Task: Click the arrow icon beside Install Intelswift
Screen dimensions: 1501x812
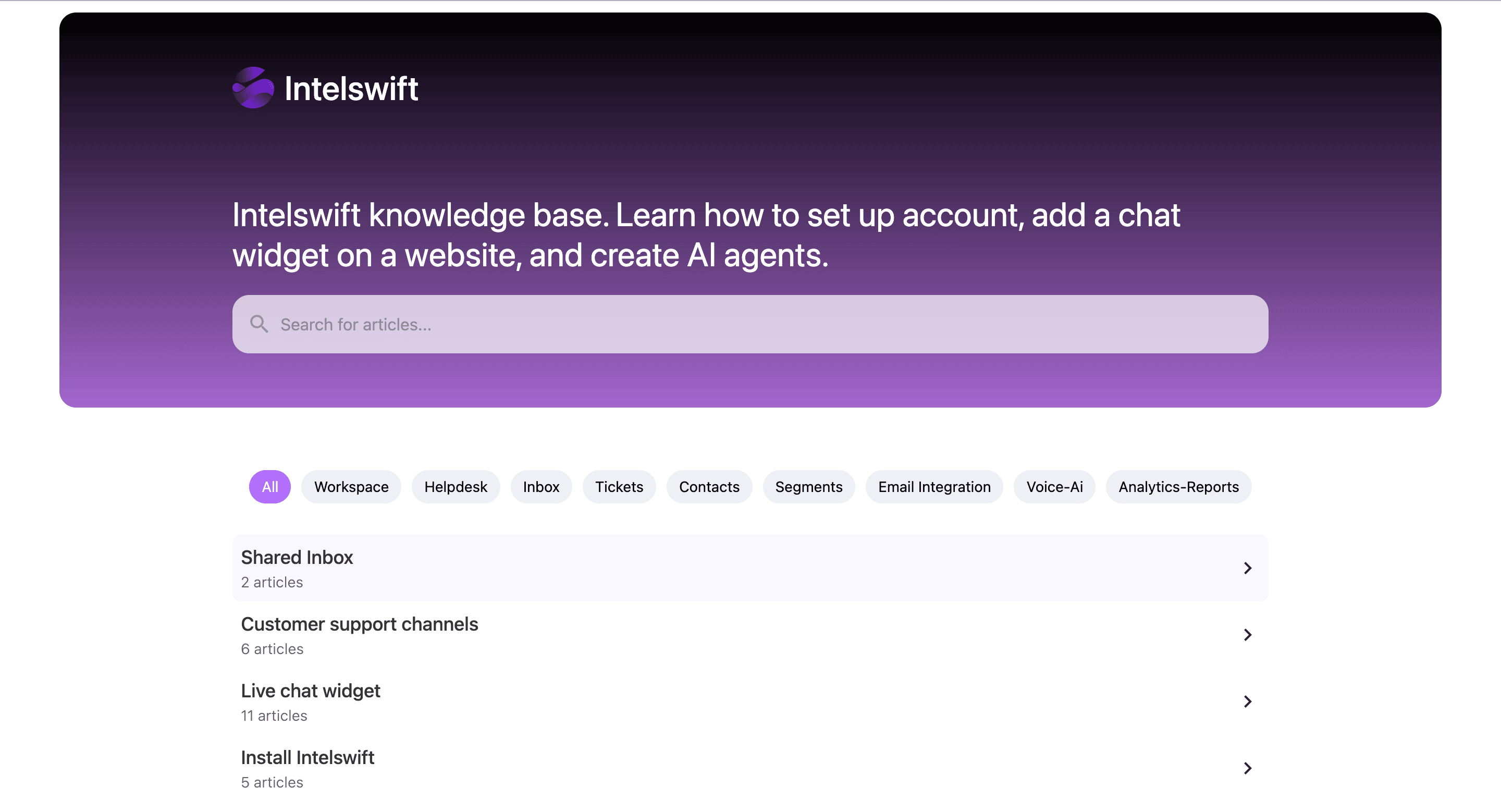Action: pyautogui.click(x=1247, y=768)
